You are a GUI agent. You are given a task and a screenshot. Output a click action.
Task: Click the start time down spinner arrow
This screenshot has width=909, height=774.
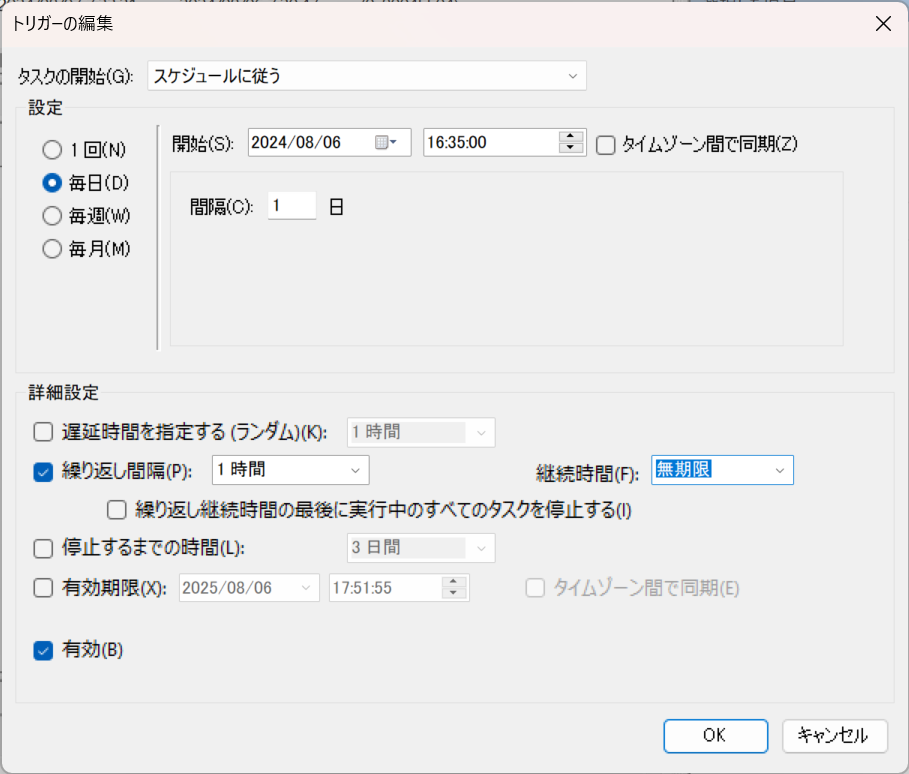(571, 149)
